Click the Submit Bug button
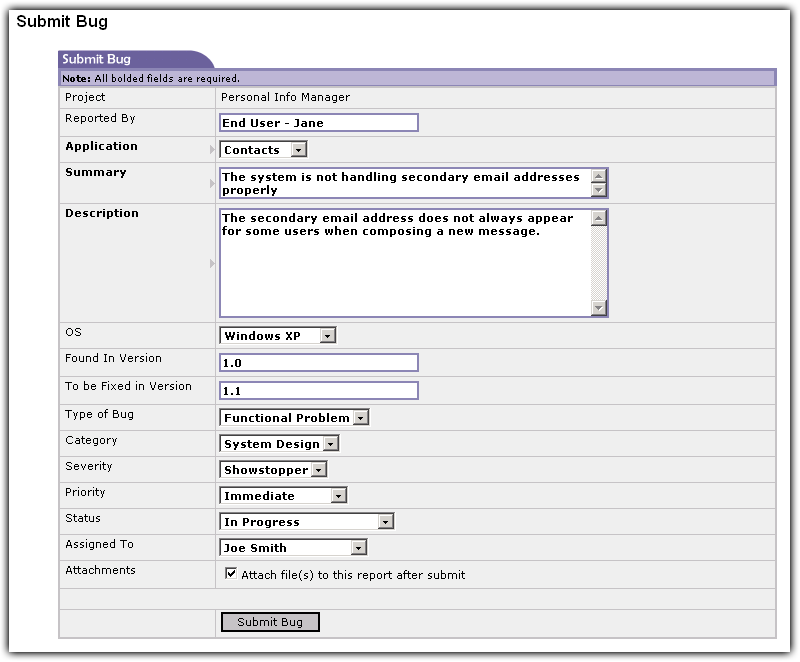 pos(270,622)
